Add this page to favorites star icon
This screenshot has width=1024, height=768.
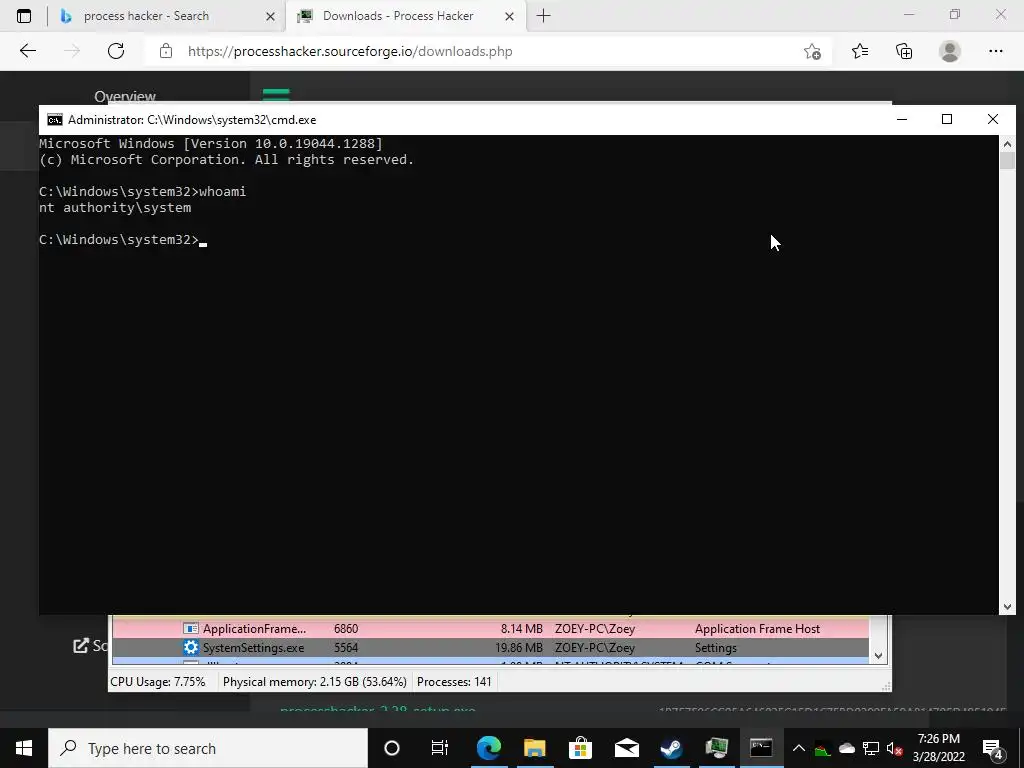pyautogui.click(x=812, y=51)
